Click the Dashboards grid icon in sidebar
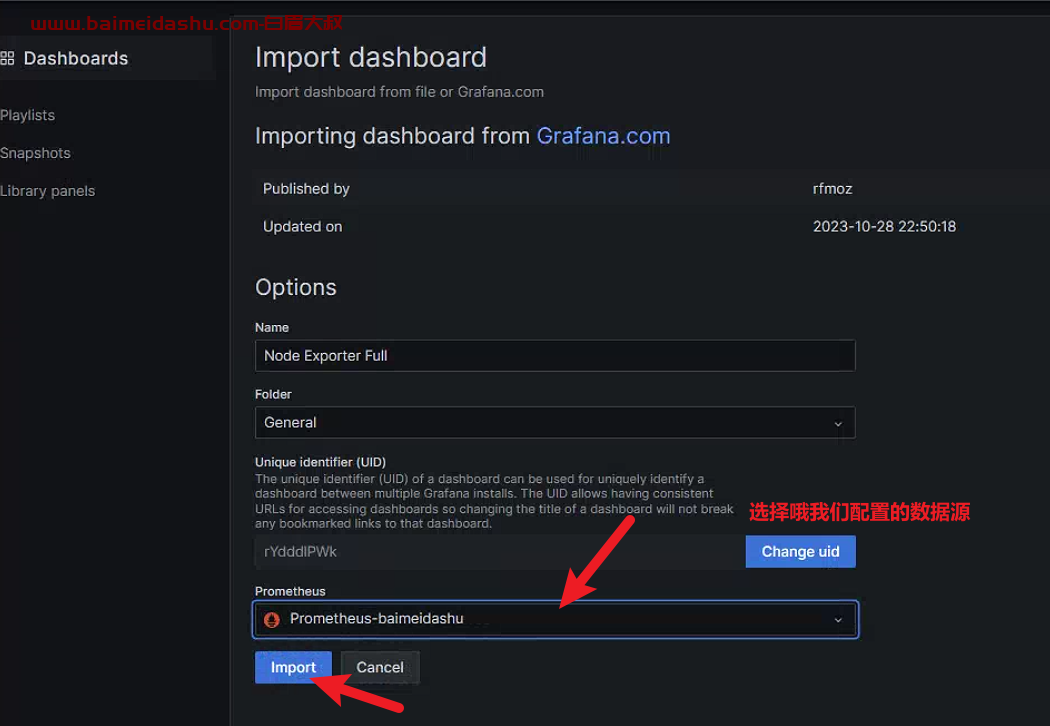 (x=7, y=58)
